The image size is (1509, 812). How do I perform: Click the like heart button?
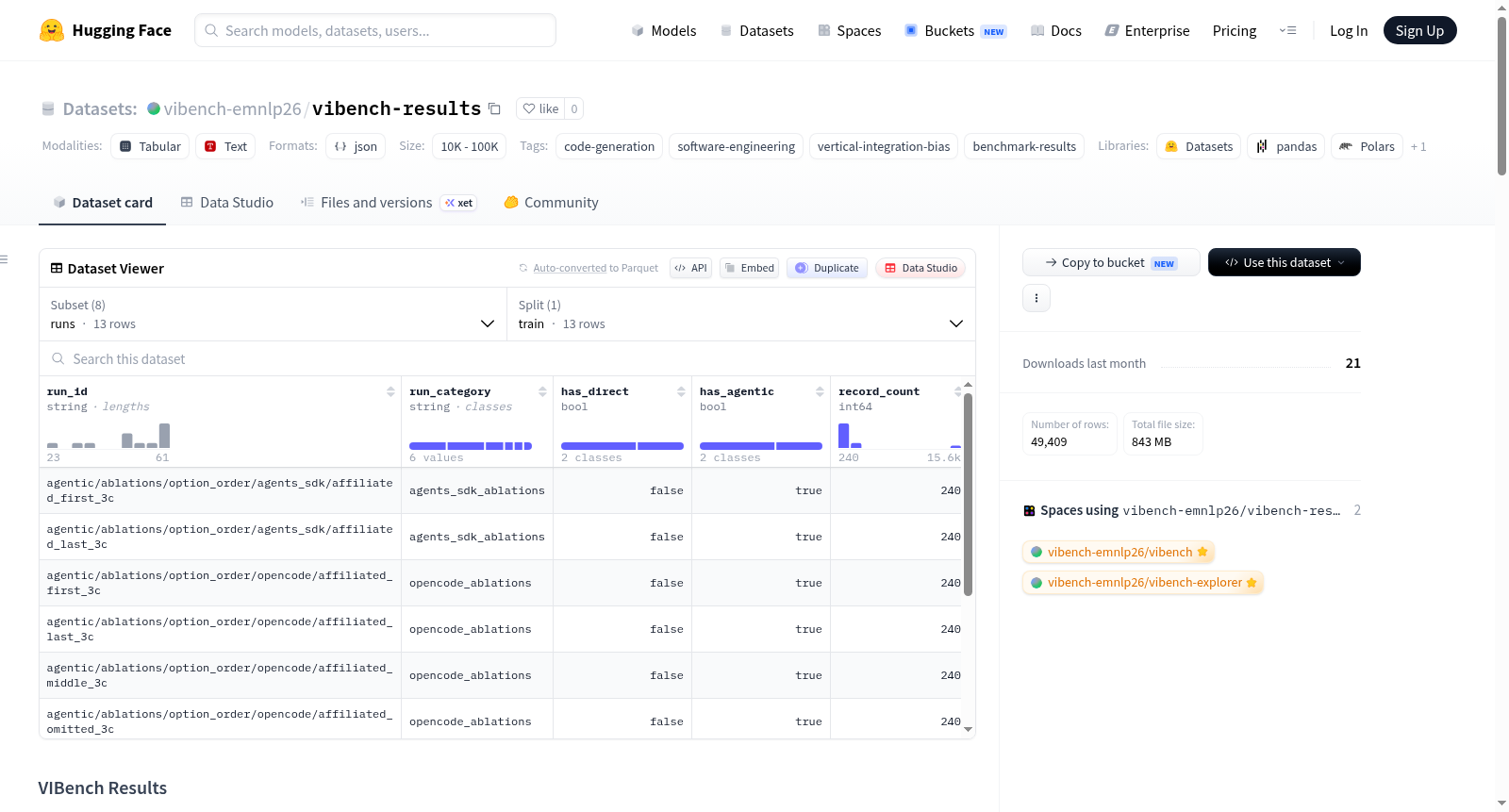(x=540, y=108)
